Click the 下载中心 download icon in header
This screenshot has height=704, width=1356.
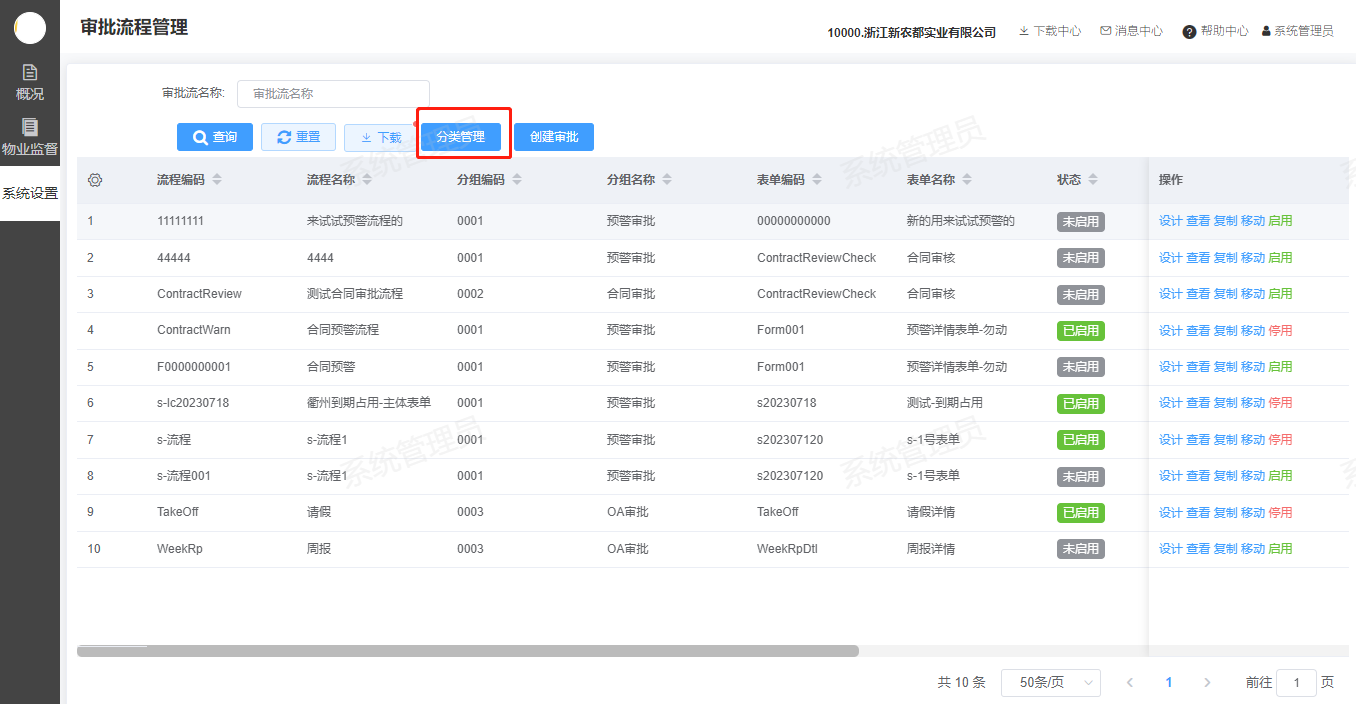pyautogui.click(x=1024, y=31)
